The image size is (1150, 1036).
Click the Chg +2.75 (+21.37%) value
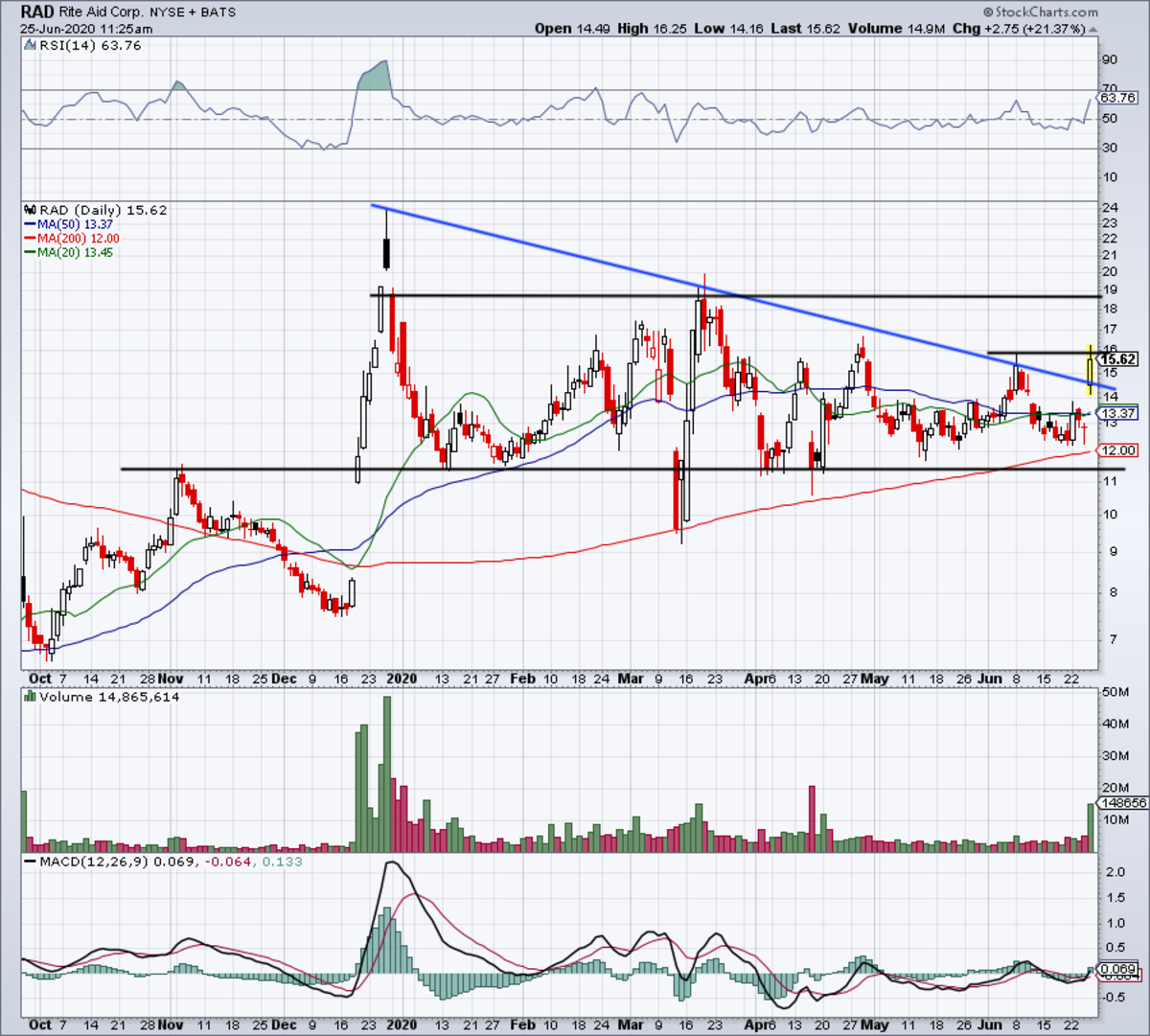pos(1018,29)
